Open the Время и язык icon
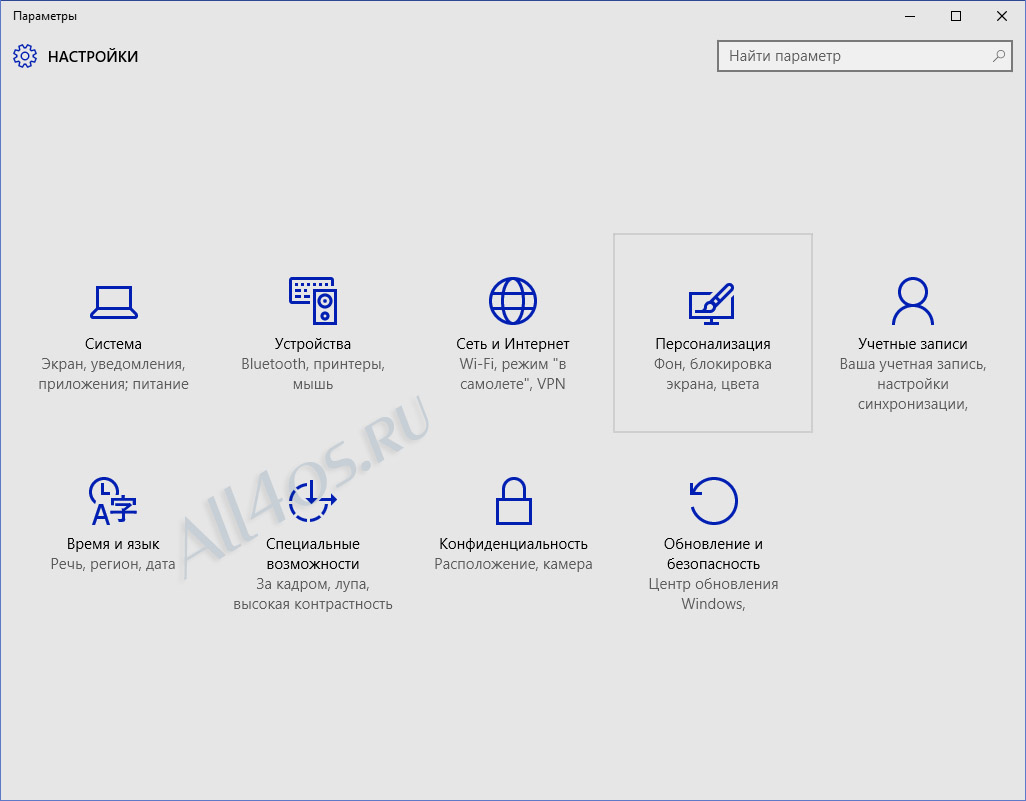The width and height of the screenshot is (1026, 801). pos(113,501)
